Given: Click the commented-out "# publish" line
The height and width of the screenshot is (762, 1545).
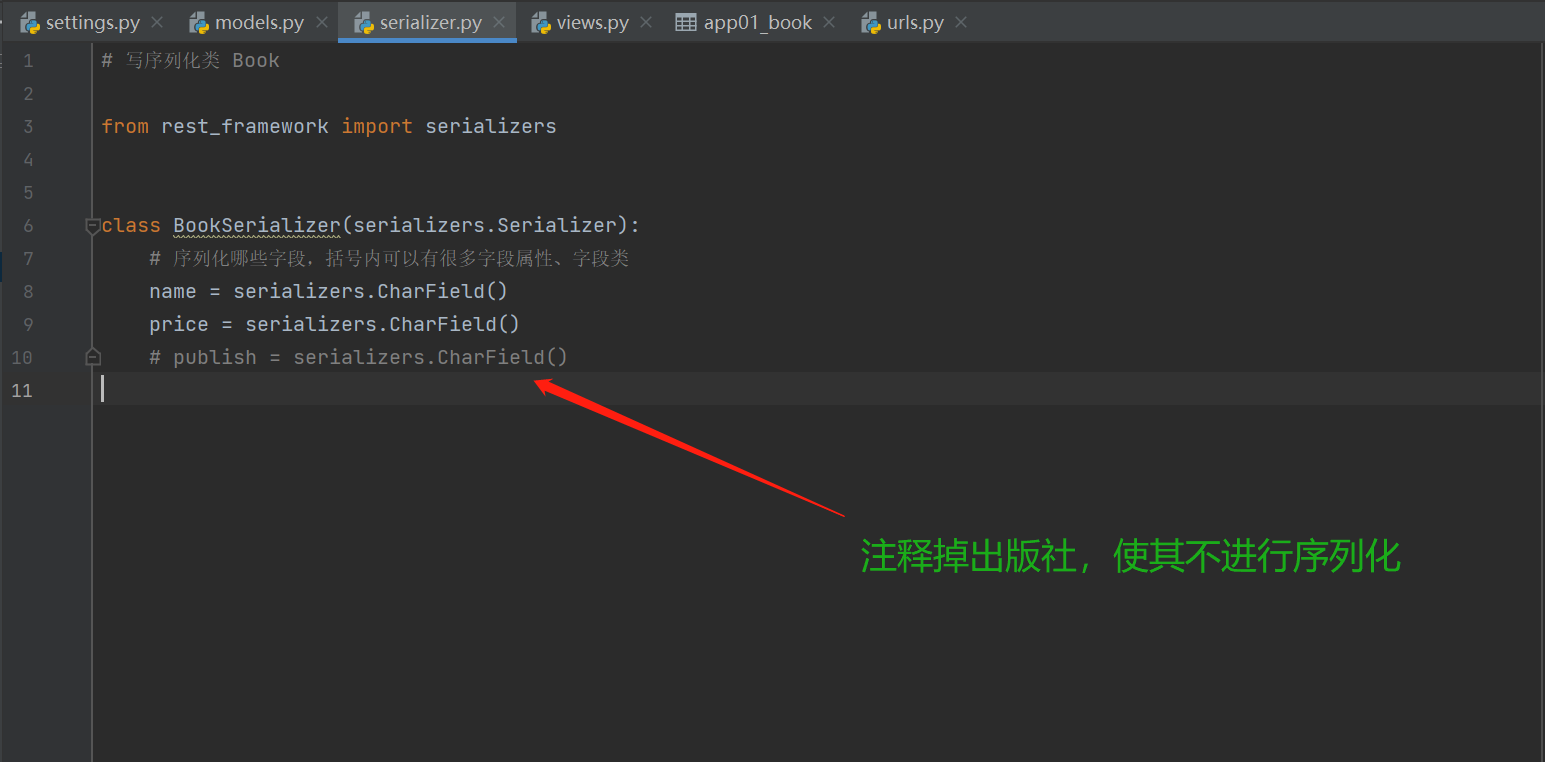Looking at the screenshot, I should 358,357.
